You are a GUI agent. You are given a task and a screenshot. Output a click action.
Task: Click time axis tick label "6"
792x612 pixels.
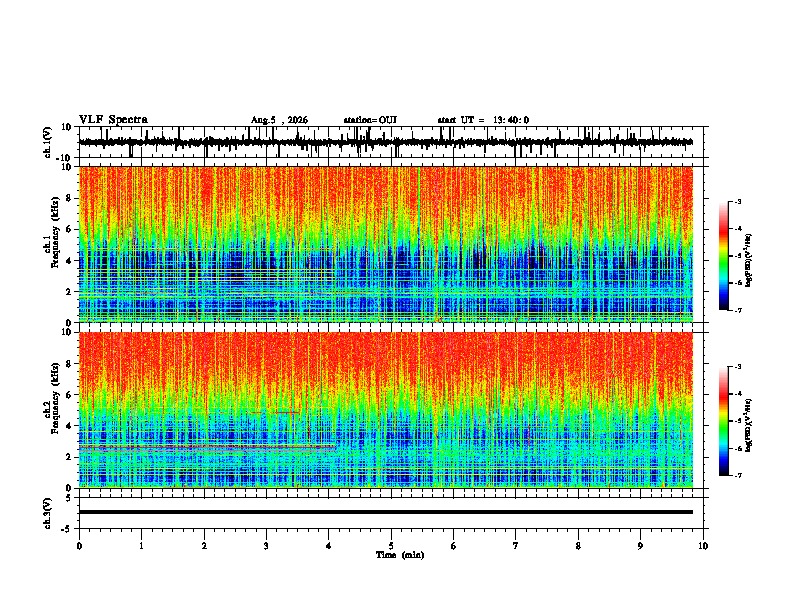(x=454, y=546)
